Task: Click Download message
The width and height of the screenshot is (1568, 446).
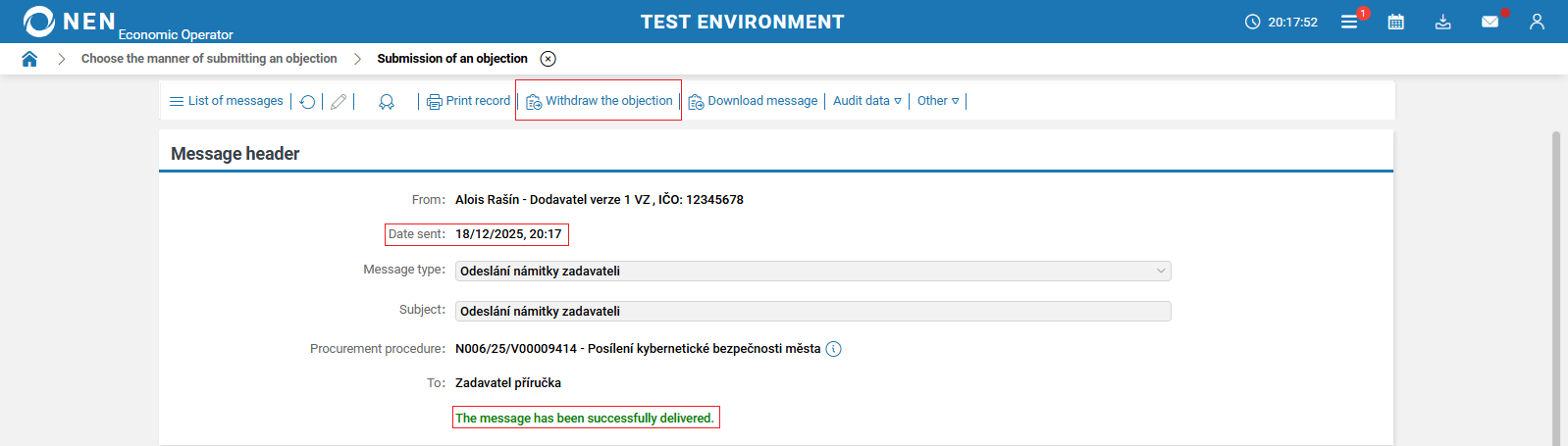Action: (753, 101)
